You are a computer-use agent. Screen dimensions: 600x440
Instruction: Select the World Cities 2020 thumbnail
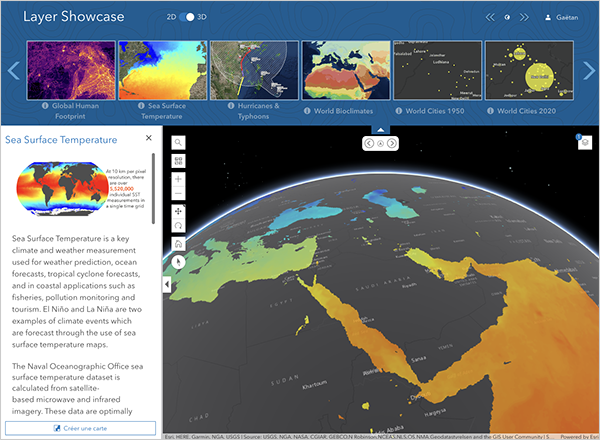(529, 70)
